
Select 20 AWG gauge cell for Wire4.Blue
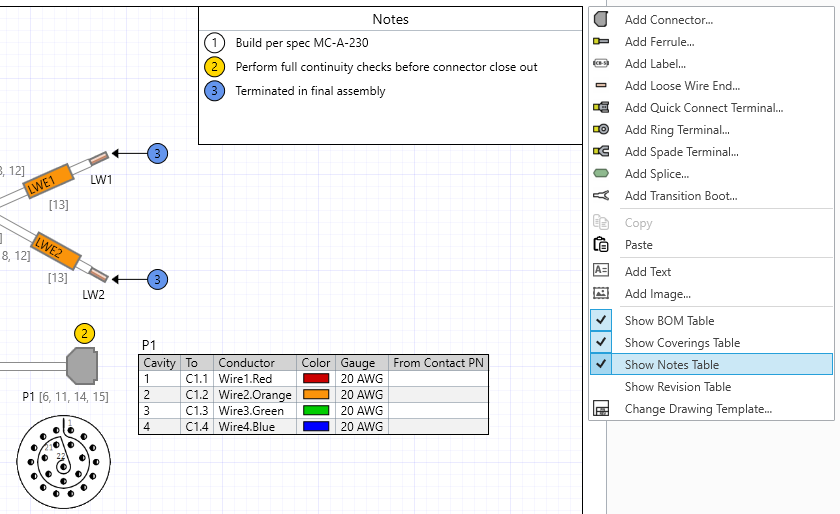click(362, 427)
